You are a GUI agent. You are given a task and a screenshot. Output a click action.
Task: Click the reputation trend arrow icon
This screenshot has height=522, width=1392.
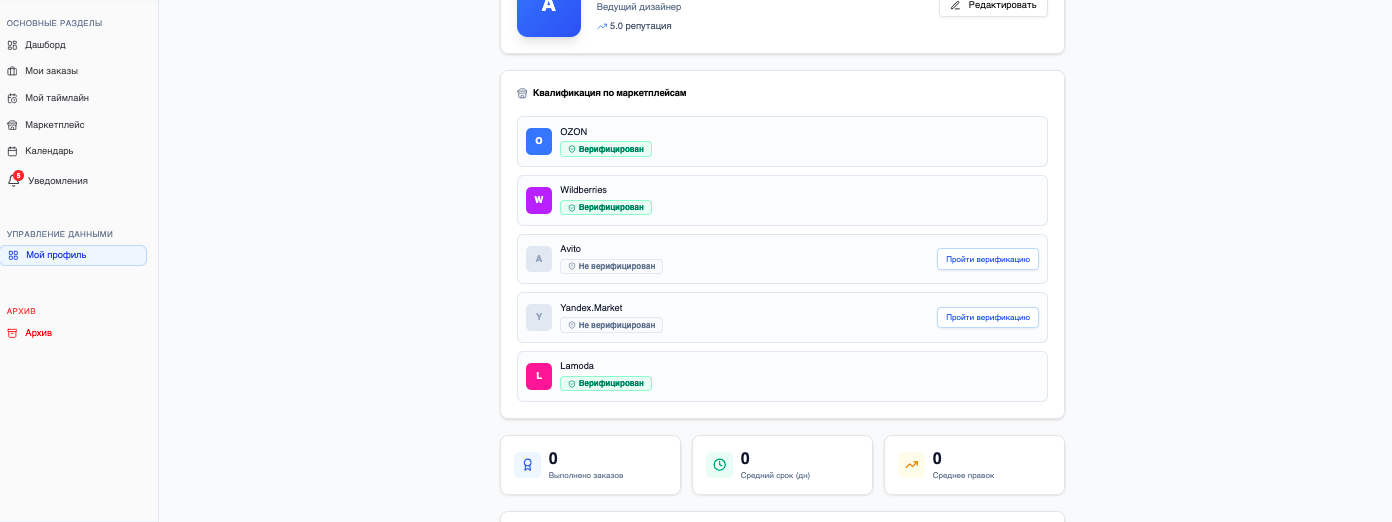click(602, 26)
